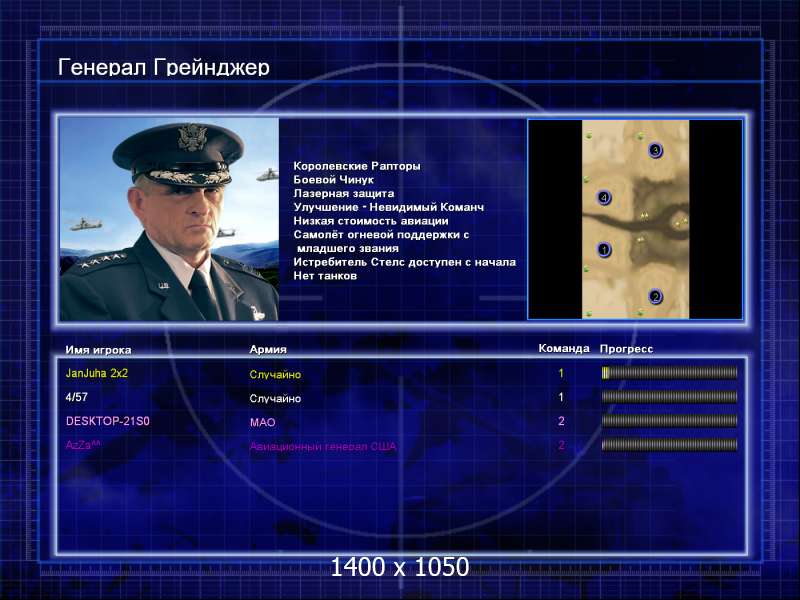Click 'Случайно' army in 4/57 row

point(275,398)
